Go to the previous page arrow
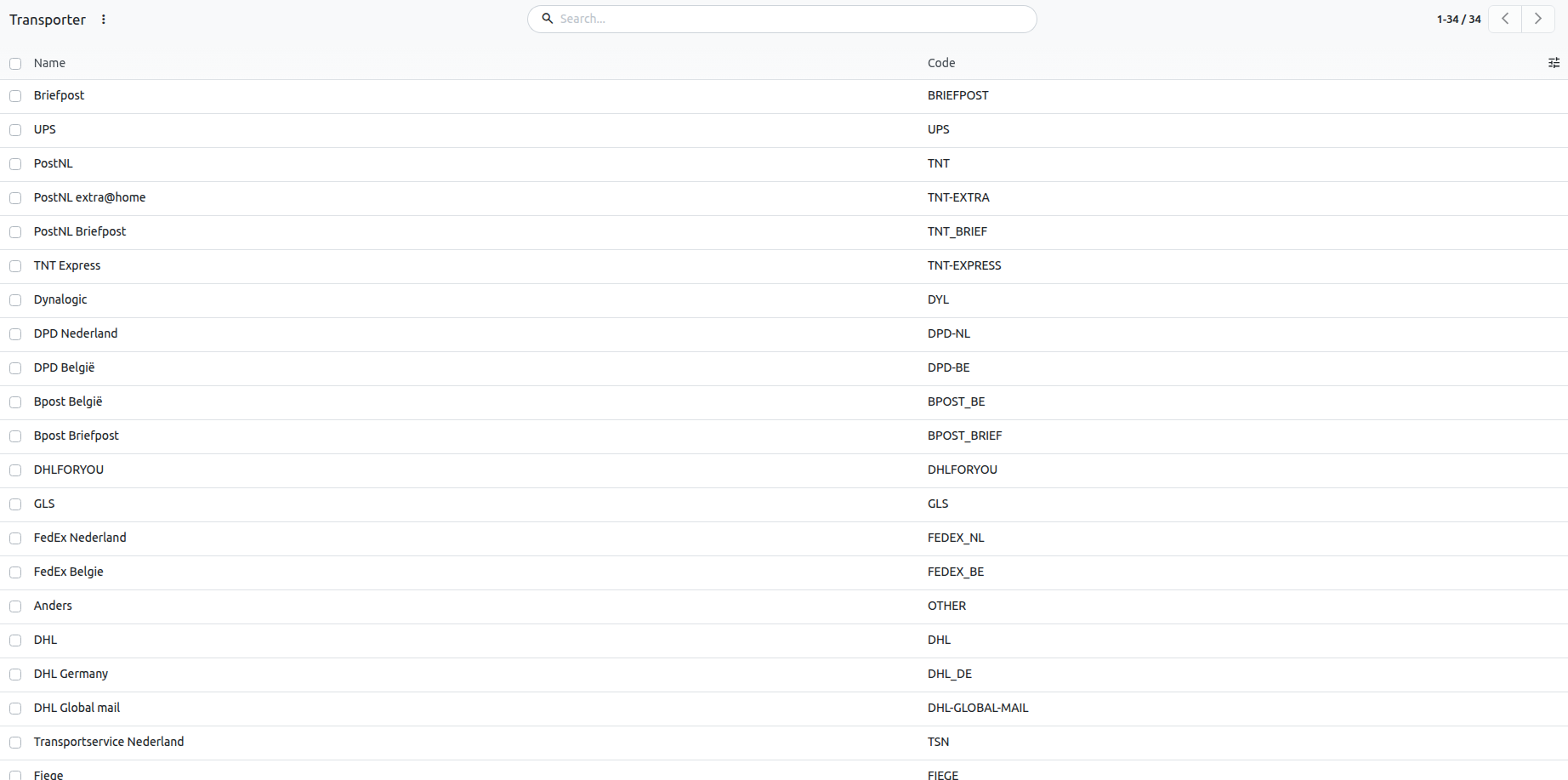The image size is (1568, 780). (1505, 19)
